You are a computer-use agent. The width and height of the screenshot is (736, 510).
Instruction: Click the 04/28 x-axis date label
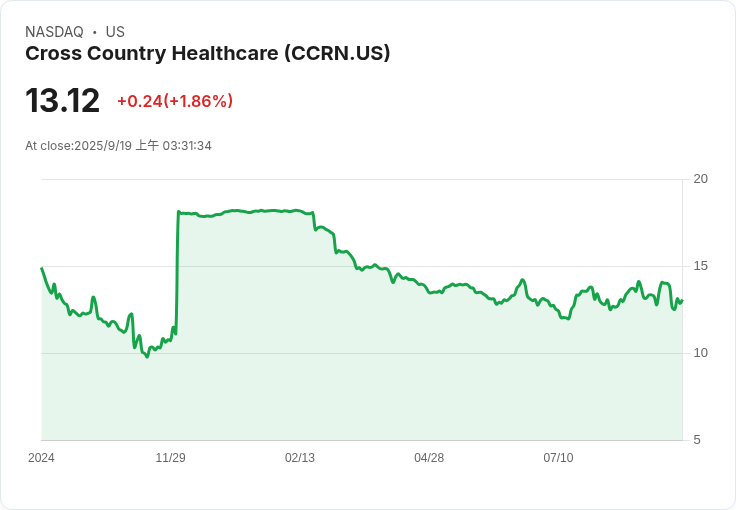click(429, 457)
